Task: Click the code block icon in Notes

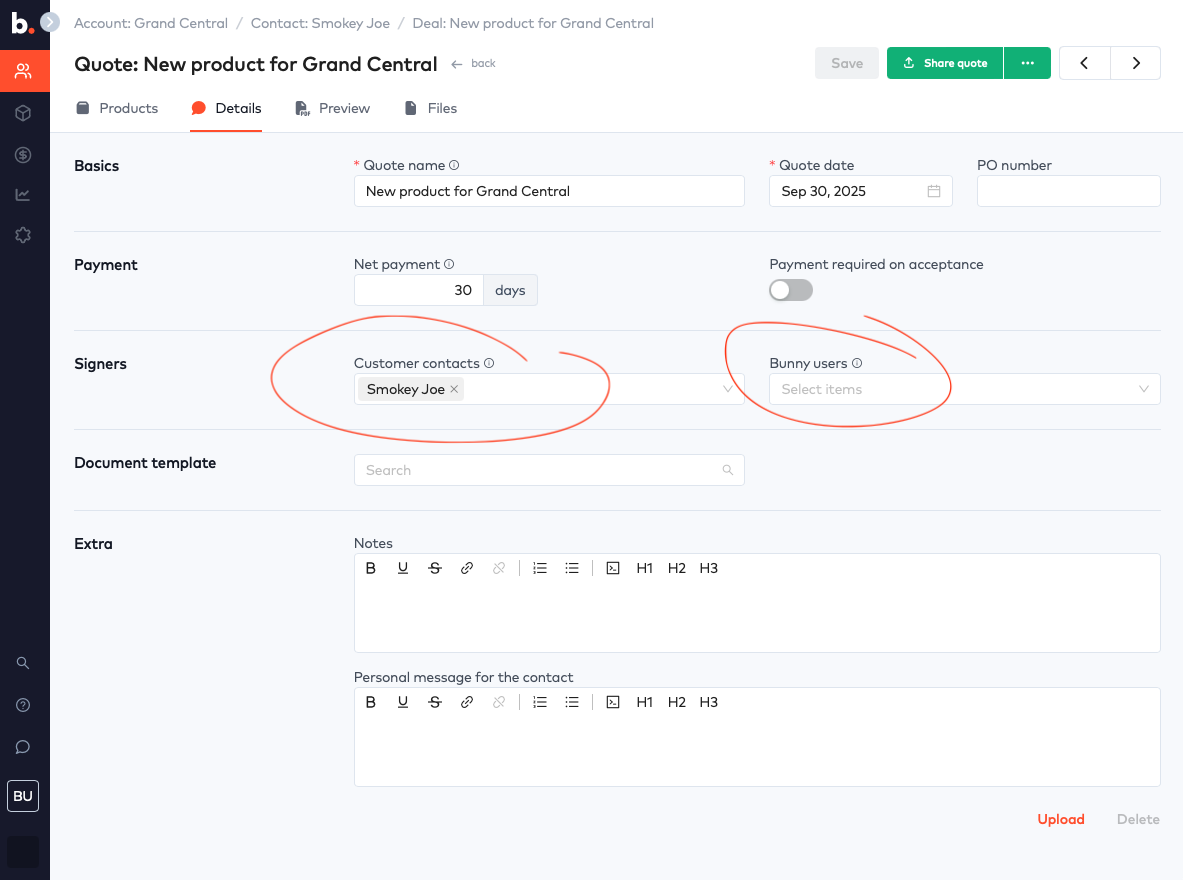Action: (613, 568)
